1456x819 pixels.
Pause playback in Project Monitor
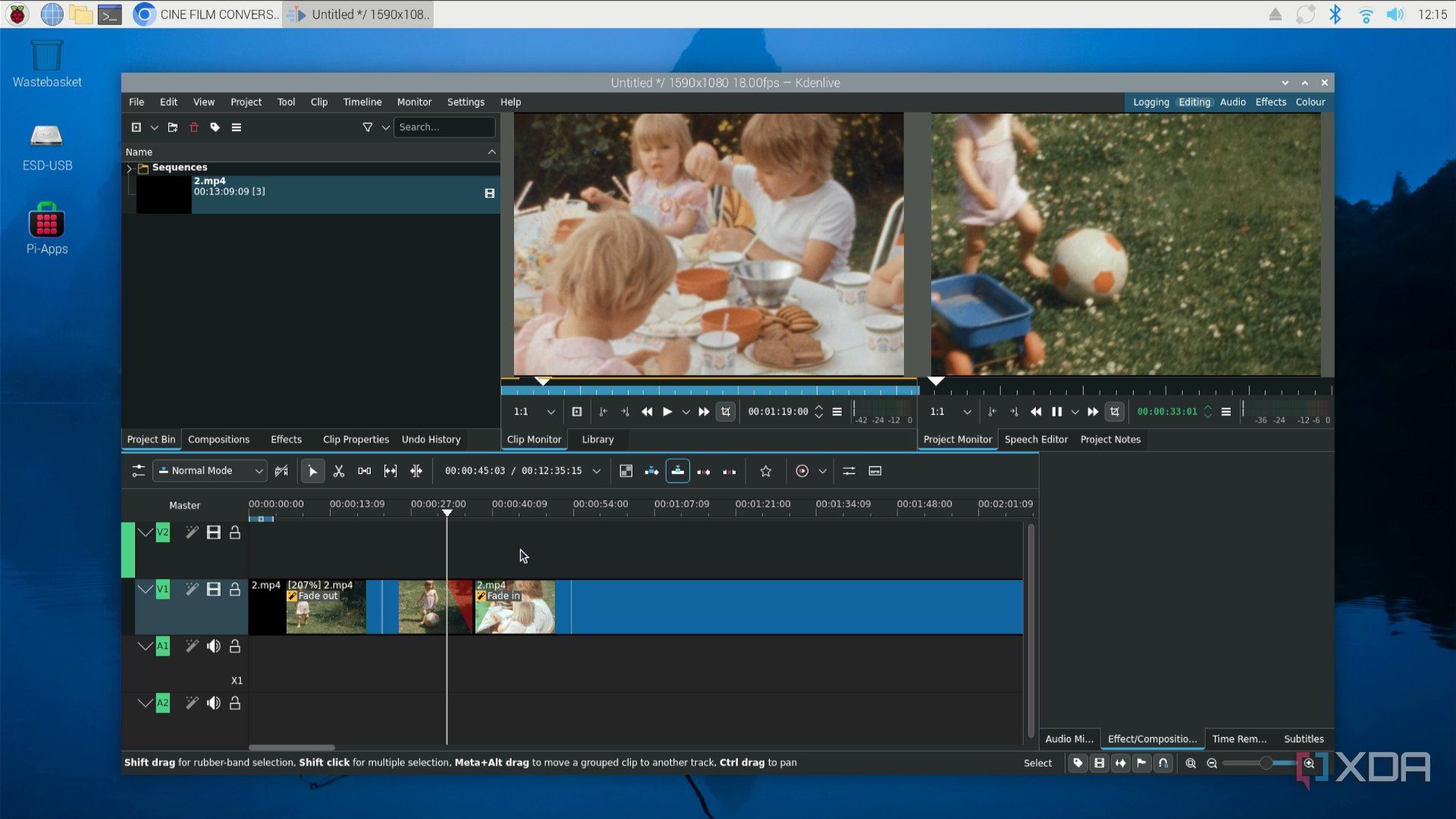tap(1056, 412)
